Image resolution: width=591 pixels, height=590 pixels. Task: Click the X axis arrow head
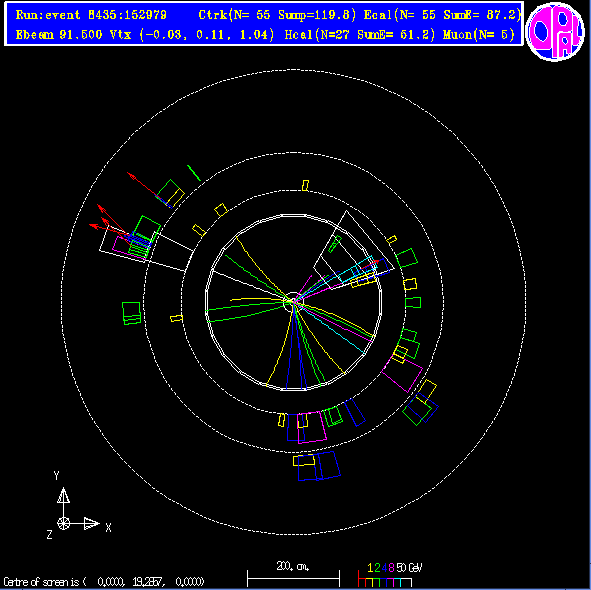coord(92,523)
